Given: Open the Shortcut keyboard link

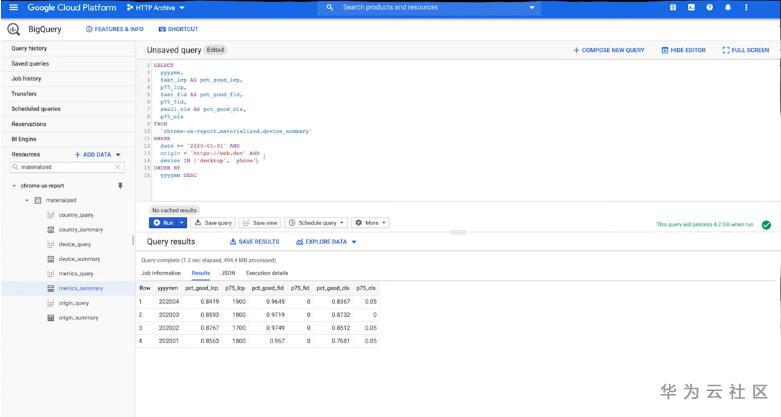Looking at the screenshot, I should (178, 29).
